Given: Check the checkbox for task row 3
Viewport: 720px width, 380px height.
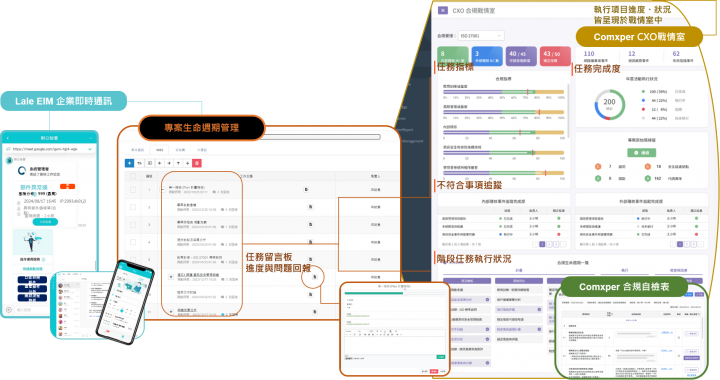Looking at the screenshot, I should pos(133,225).
